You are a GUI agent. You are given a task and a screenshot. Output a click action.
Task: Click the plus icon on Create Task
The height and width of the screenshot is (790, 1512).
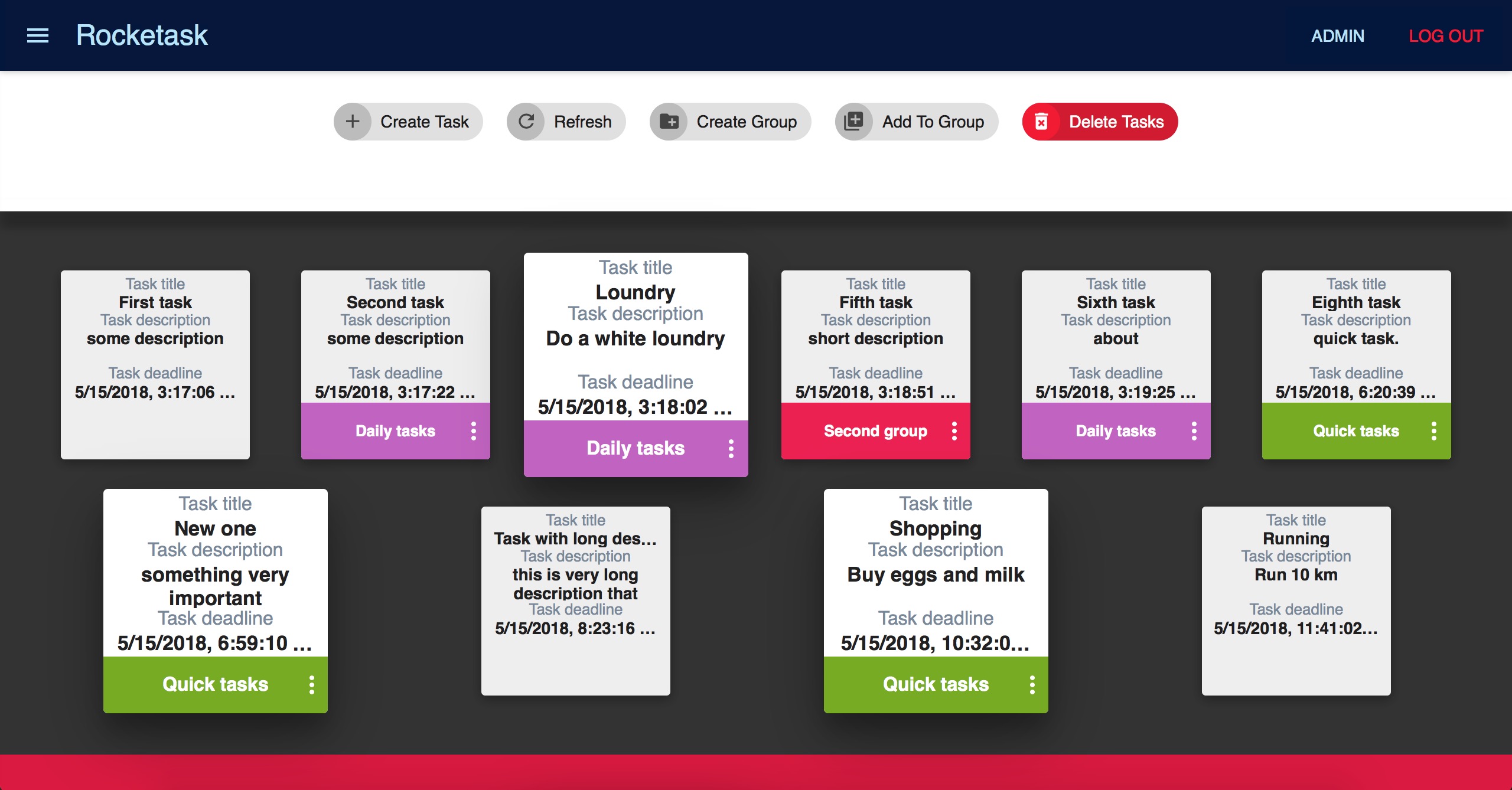(353, 122)
